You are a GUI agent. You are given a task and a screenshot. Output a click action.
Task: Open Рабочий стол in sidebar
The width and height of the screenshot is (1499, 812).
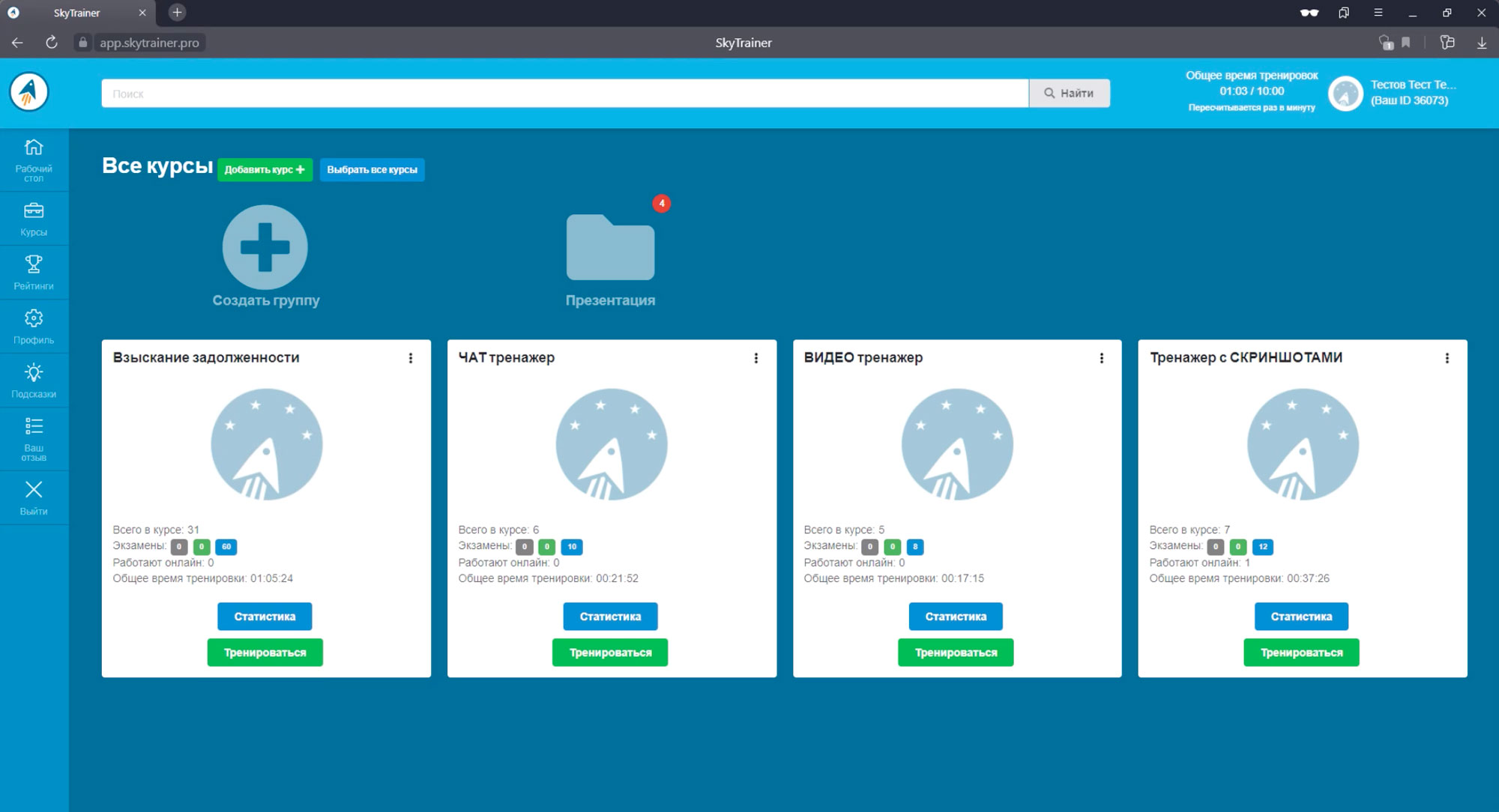34,160
